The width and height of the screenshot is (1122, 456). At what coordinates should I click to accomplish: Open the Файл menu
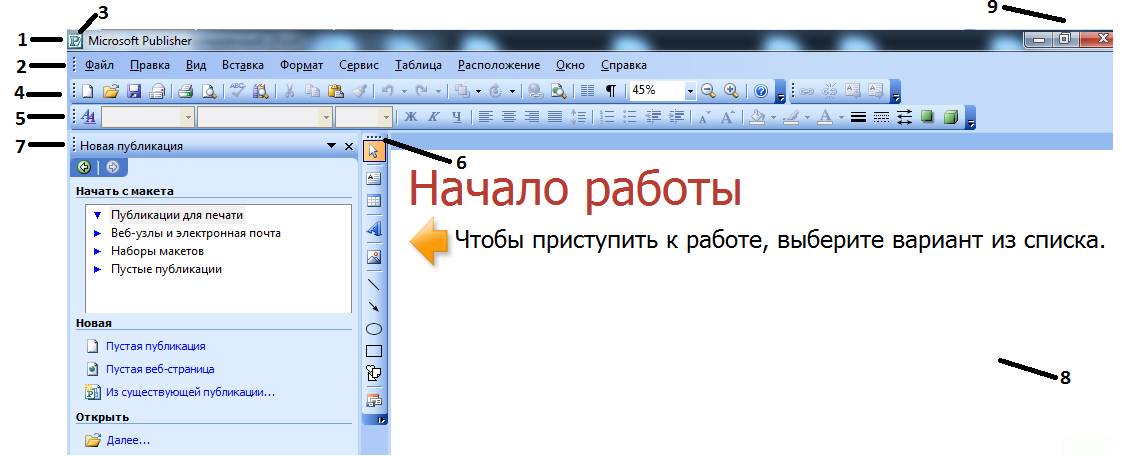[x=99, y=65]
